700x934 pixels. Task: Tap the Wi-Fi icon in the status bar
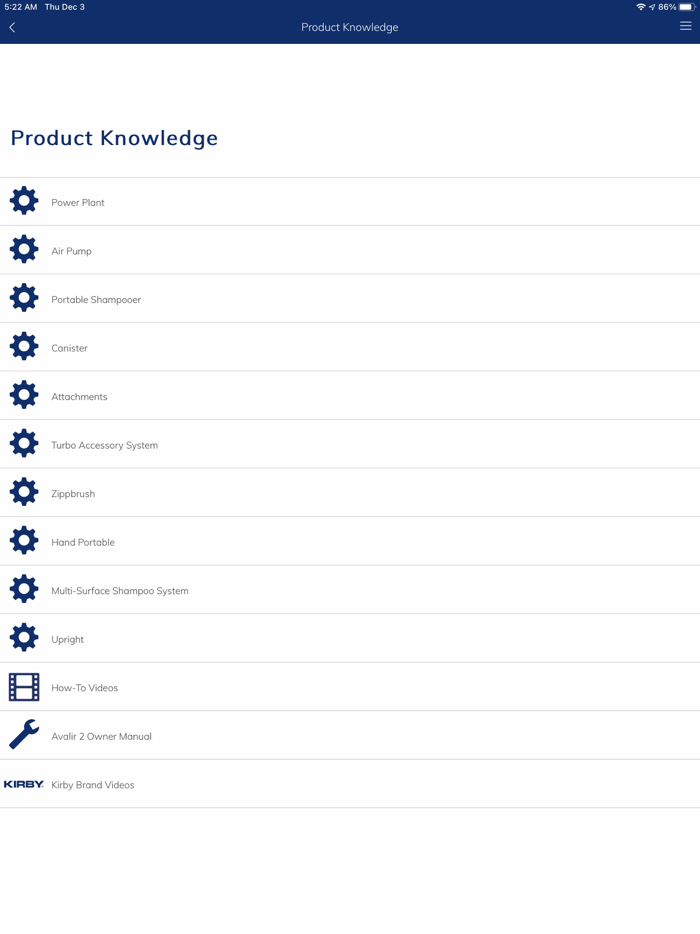640,7
